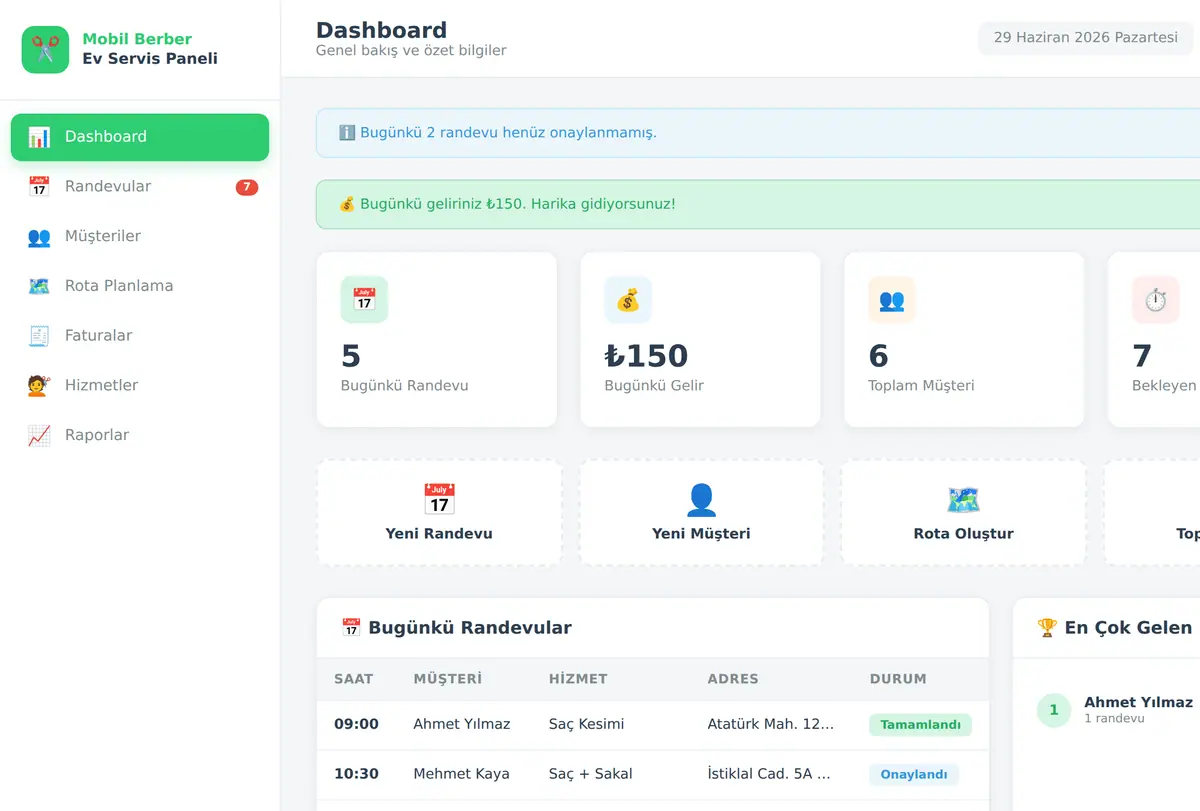Click the Bugünkü geliriniz ₺150 banner
This screenshot has width=1200, height=811.
tap(758, 205)
